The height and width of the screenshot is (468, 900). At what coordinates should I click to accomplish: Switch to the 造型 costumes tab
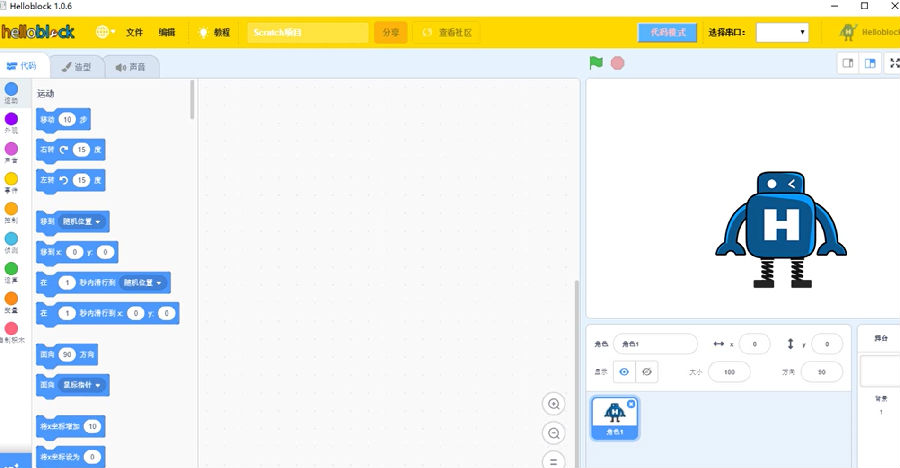click(77, 67)
